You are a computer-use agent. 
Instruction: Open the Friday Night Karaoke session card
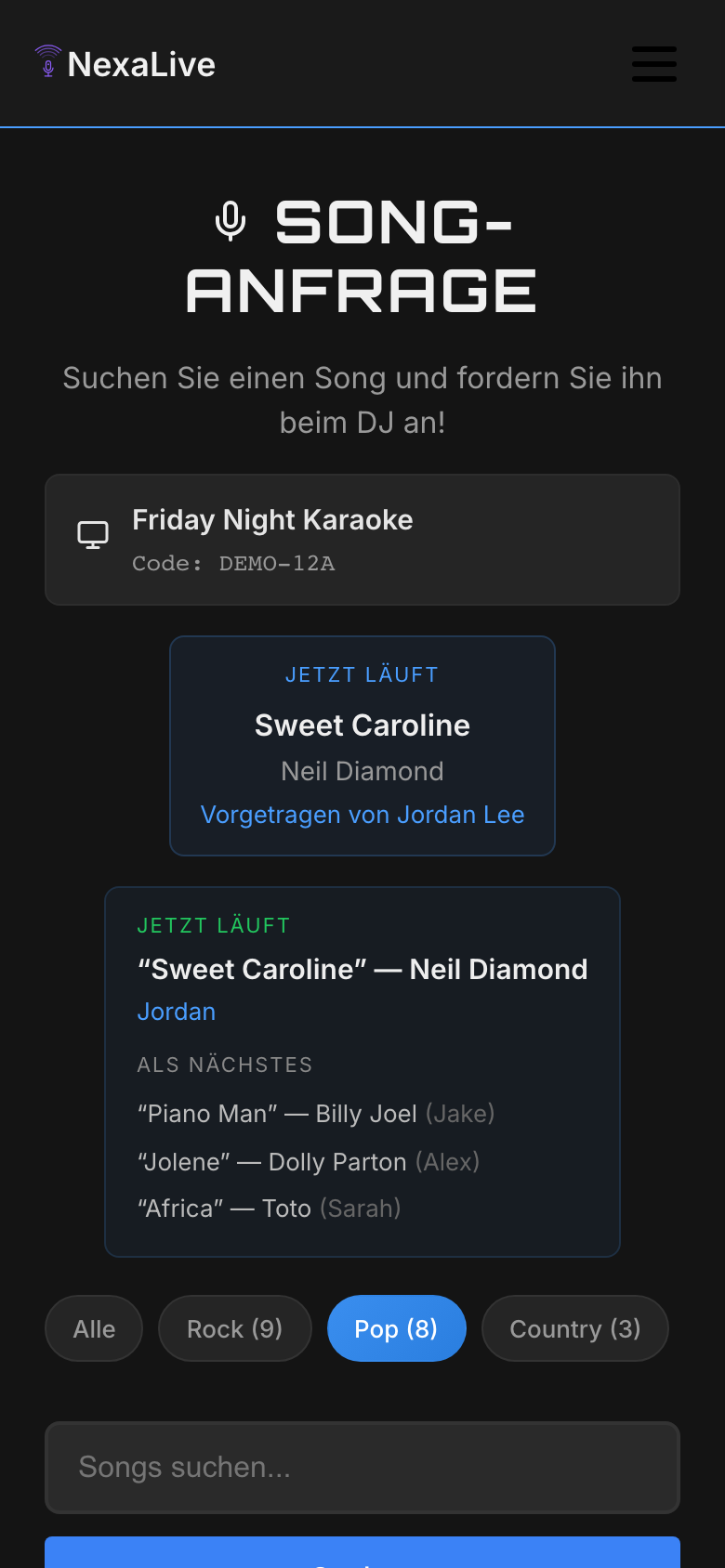(x=362, y=540)
